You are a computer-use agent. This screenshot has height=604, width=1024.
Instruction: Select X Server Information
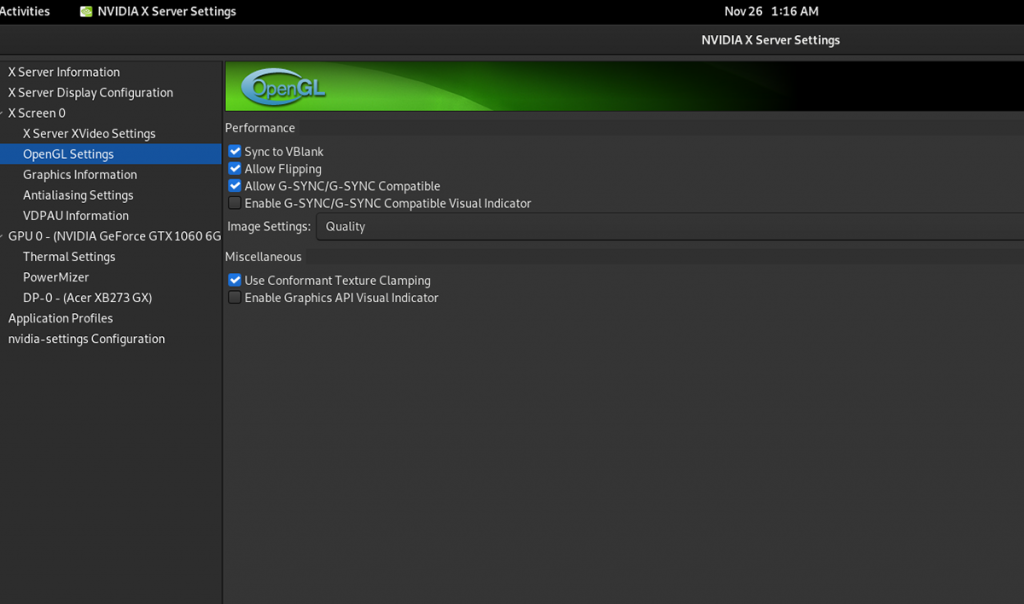63,71
